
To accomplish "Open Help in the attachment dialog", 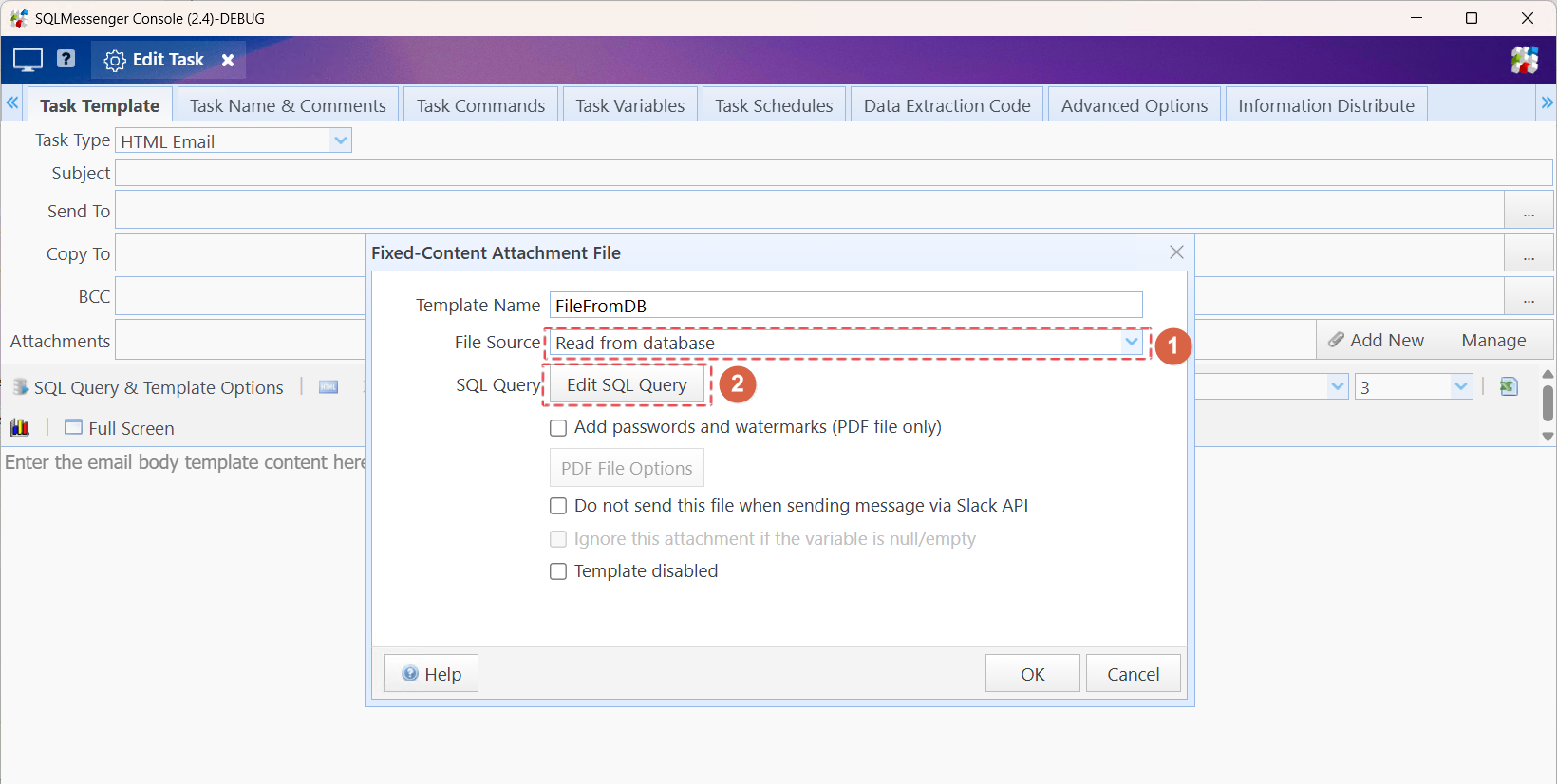I will pyautogui.click(x=431, y=674).
